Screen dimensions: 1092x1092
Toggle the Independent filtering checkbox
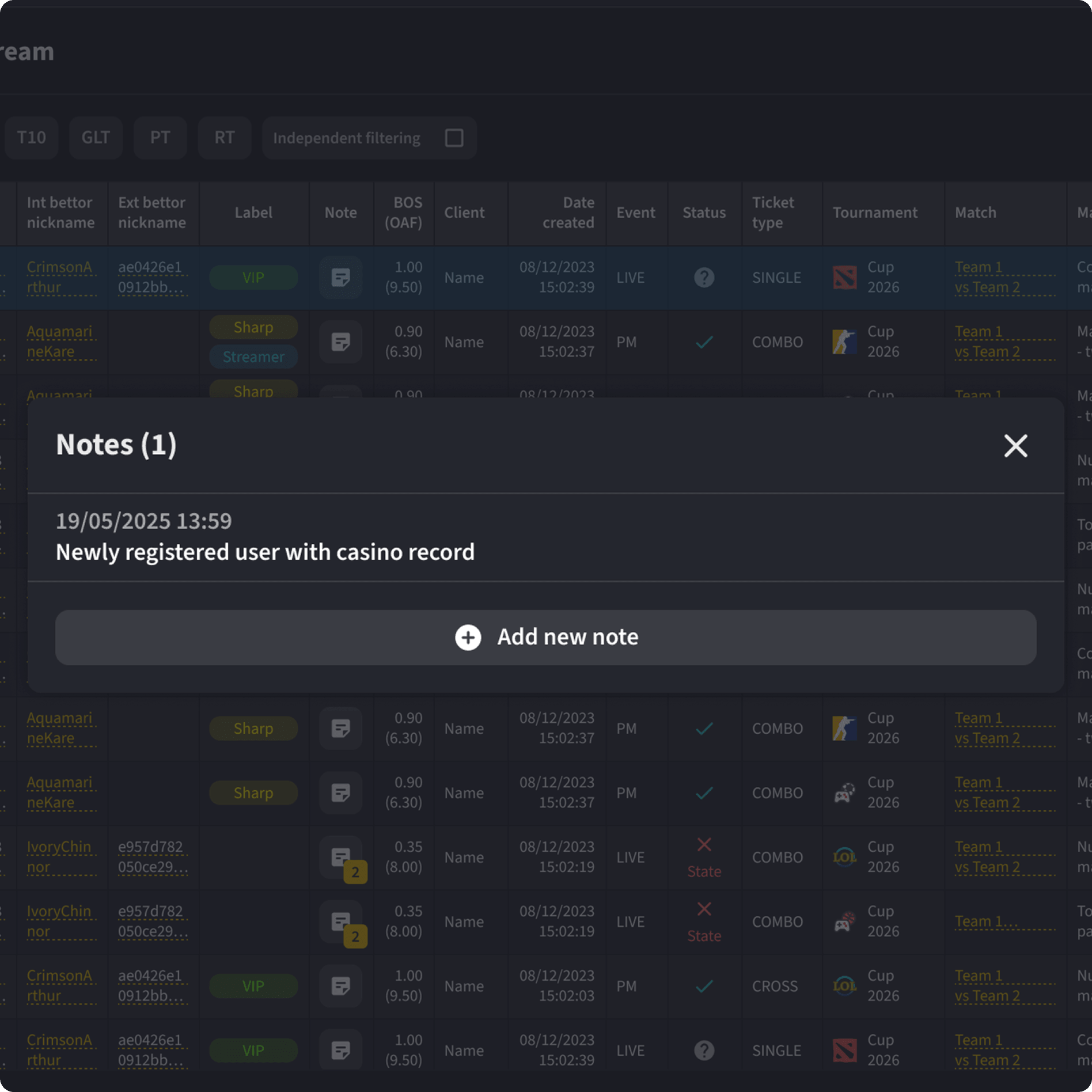[x=454, y=138]
